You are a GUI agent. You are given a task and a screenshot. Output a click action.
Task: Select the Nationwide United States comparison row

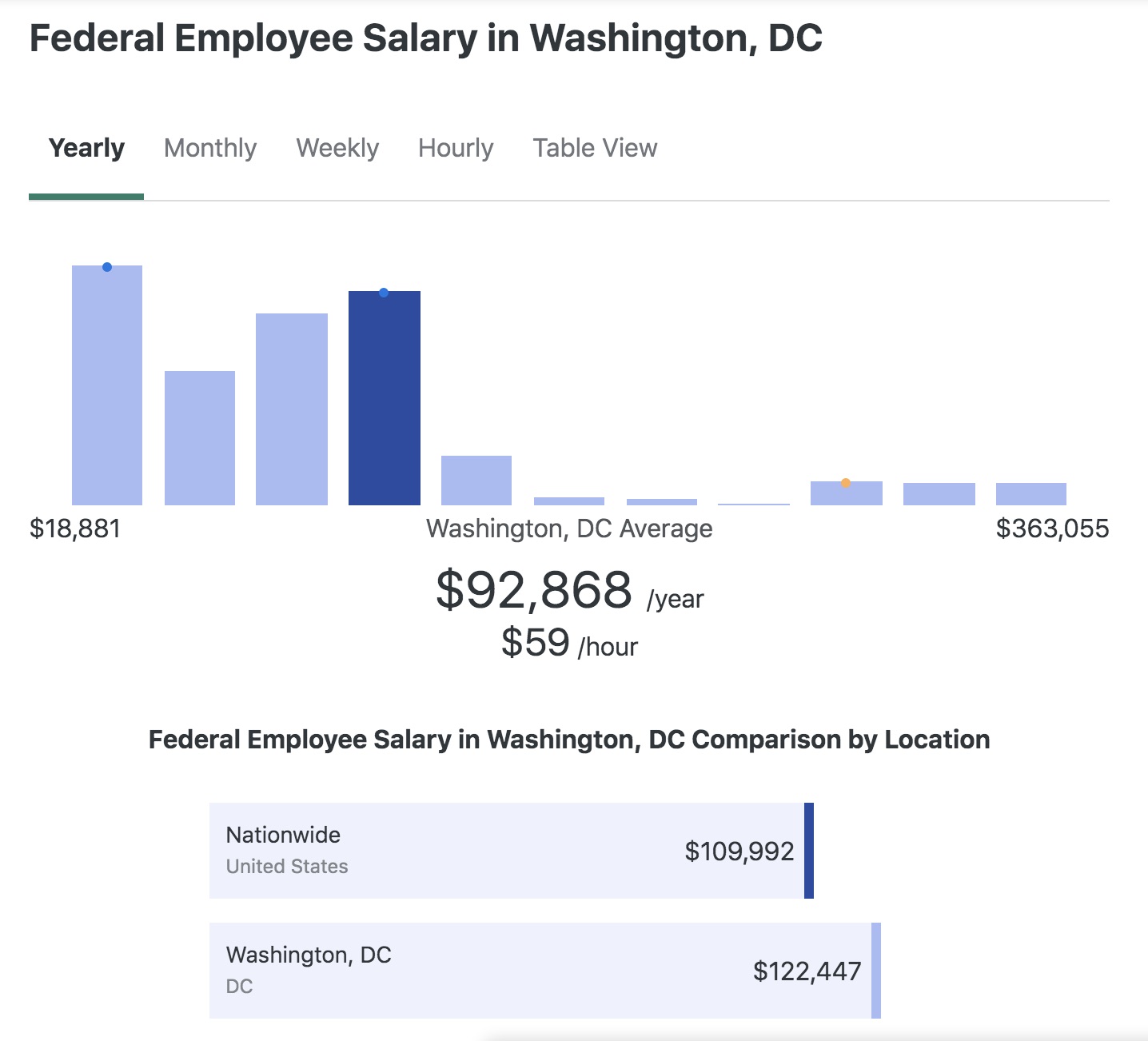[480, 851]
